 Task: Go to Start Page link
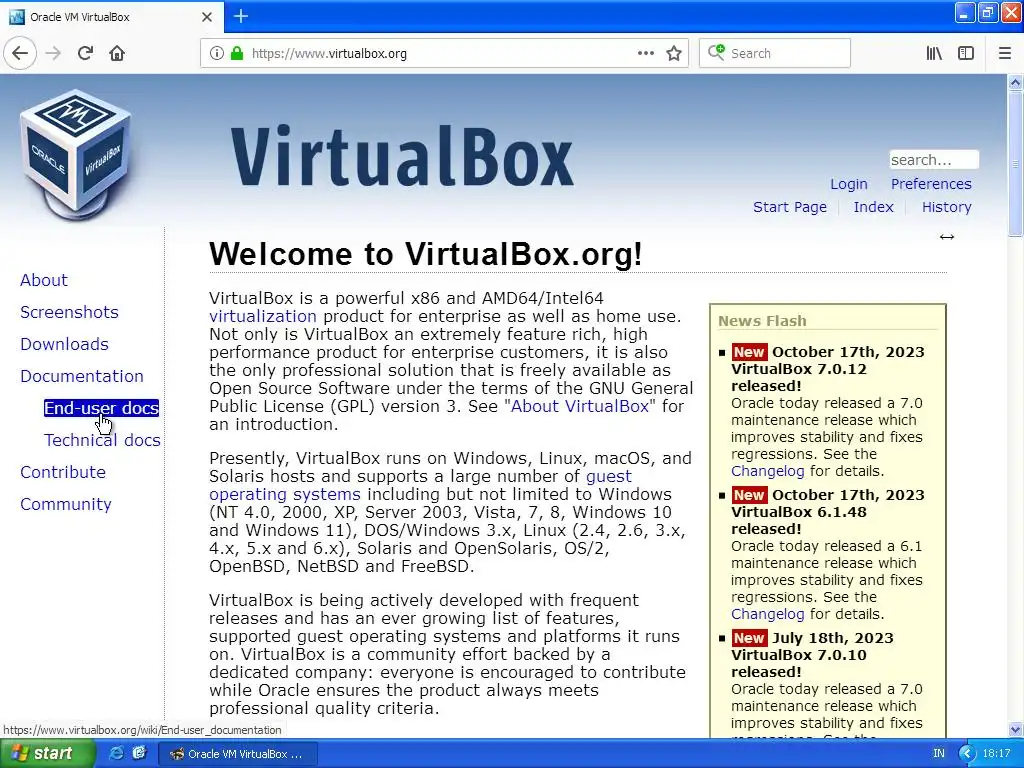click(x=790, y=207)
